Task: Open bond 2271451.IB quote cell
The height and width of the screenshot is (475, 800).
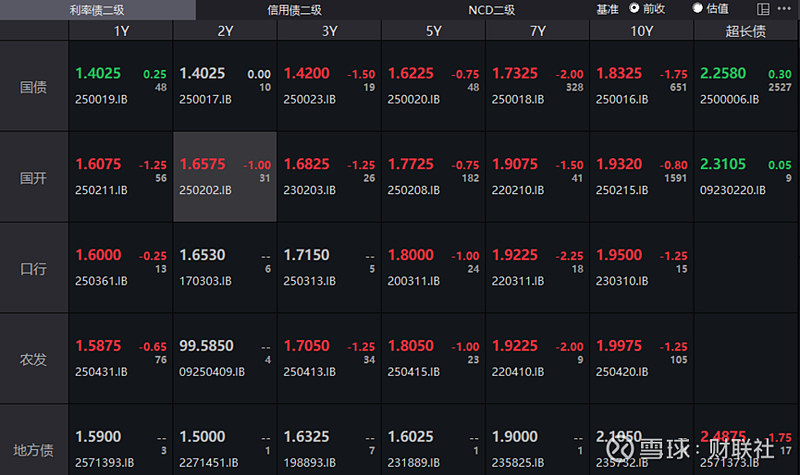Action: point(225,440)
